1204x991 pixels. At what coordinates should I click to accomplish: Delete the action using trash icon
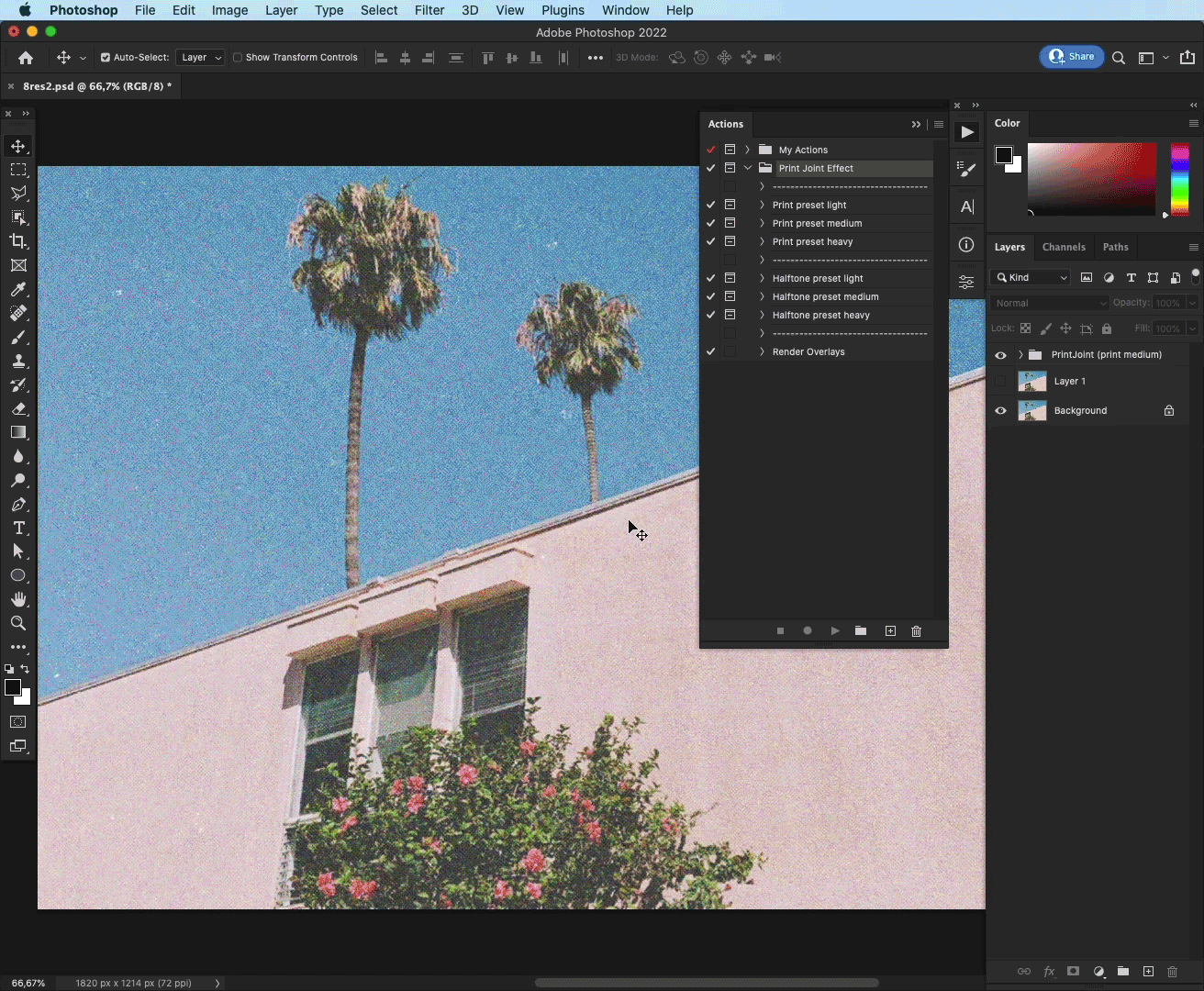pos(916,631)
